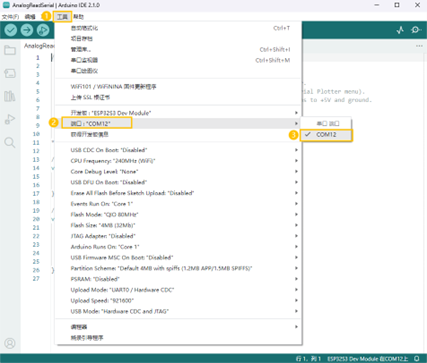Click the user account icon in sidebar
The width and height of the screenshot is (427, 363).
[10, 343]
